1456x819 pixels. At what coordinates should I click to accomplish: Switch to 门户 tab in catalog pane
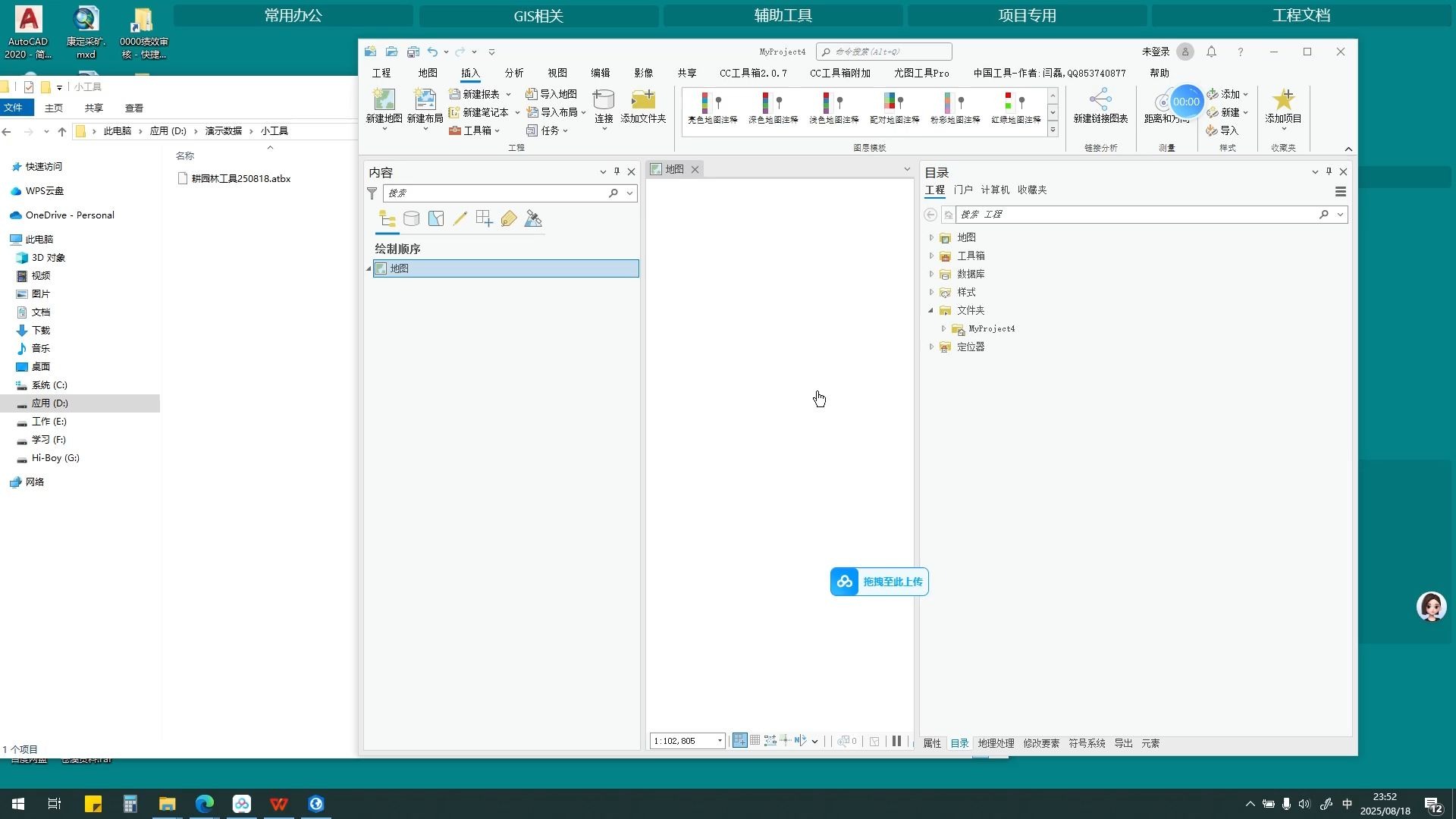click(x=963, y=190)
